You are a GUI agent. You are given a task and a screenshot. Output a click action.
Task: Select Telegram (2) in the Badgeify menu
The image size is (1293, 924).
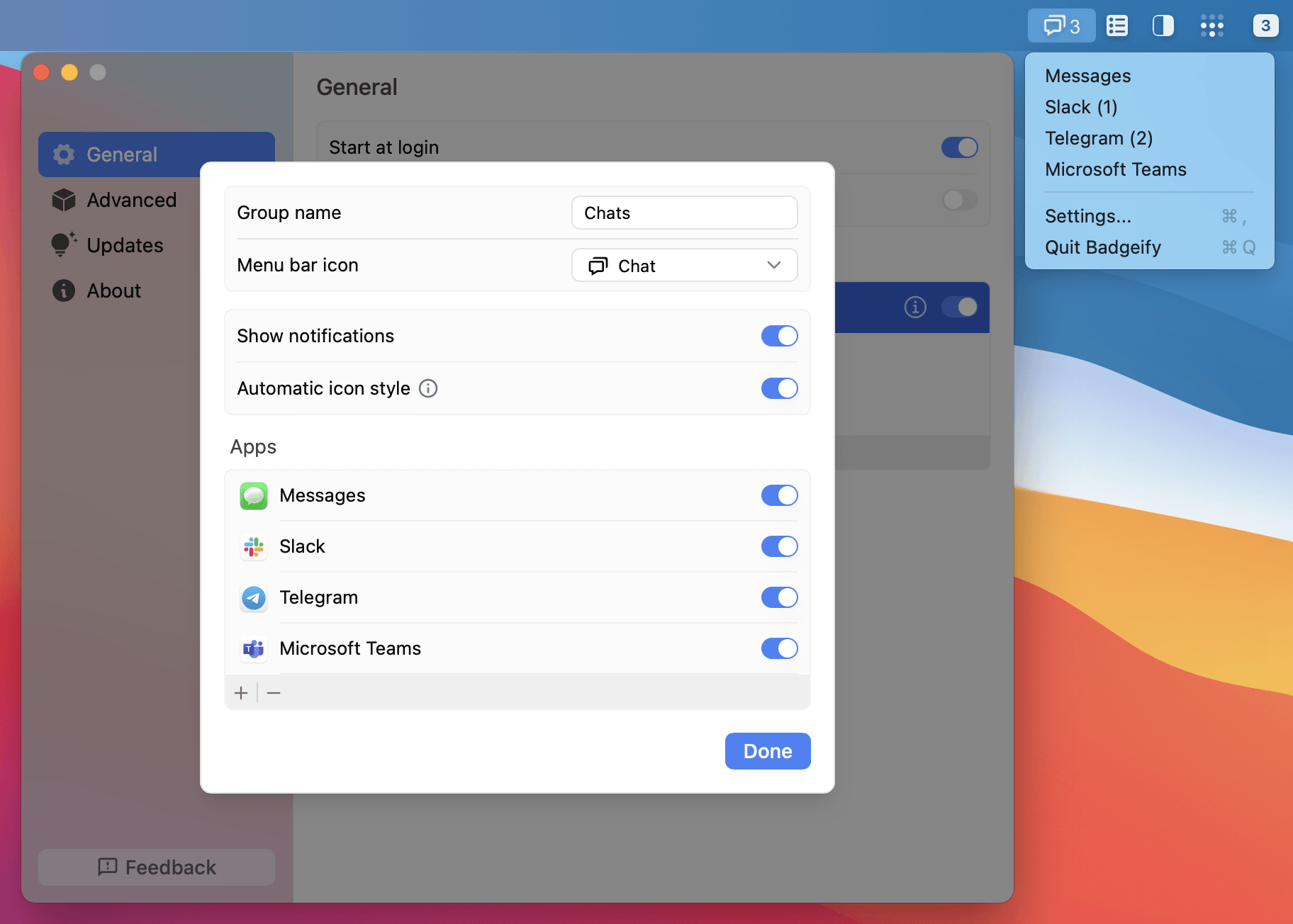tap(1149, 138)
